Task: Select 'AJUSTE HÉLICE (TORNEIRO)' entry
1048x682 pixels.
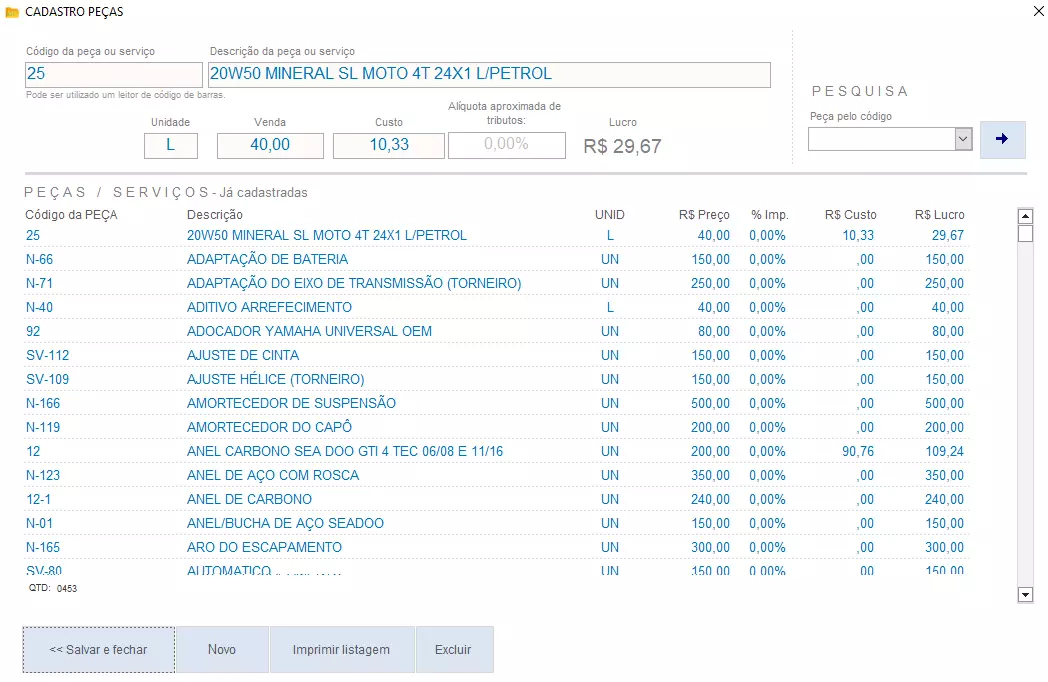Action: coord(495,380)
